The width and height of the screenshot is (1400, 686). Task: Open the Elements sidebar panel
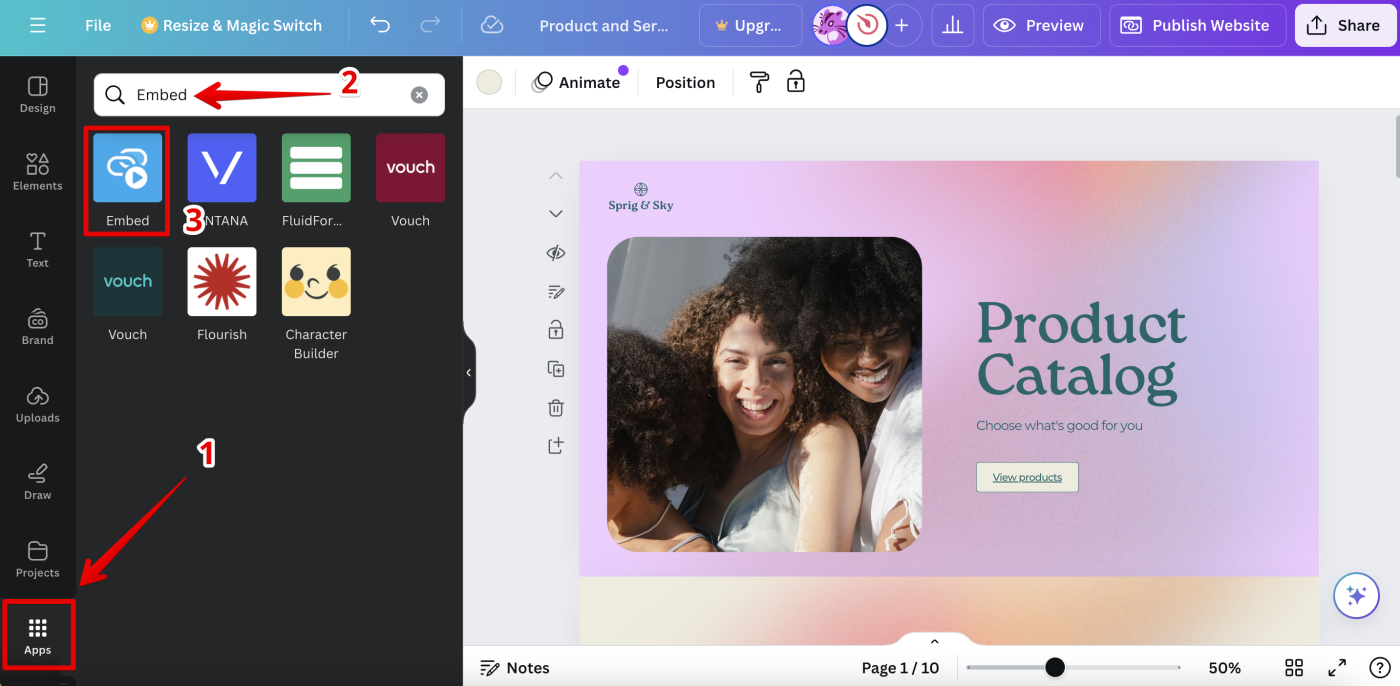[x=38, y=171]
